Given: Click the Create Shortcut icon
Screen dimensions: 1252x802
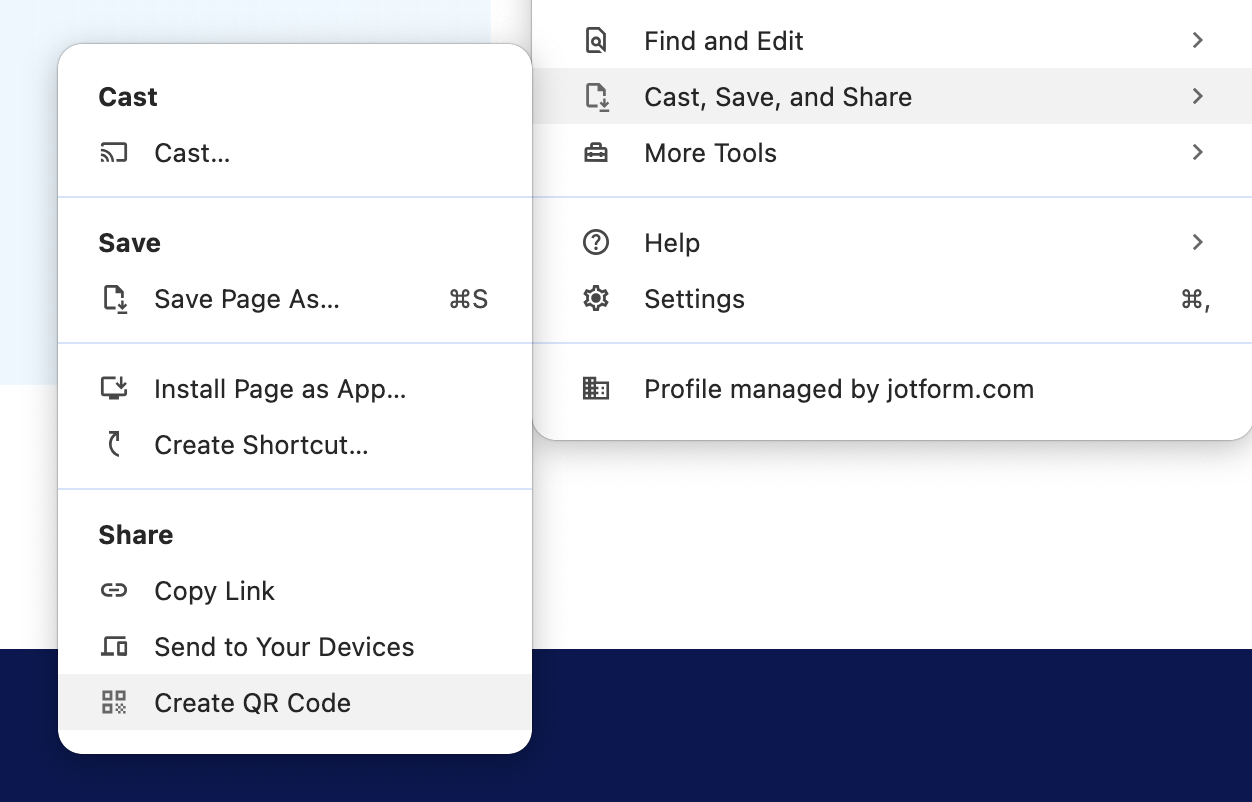Looking at the screenshot, I should click(113, 444).
